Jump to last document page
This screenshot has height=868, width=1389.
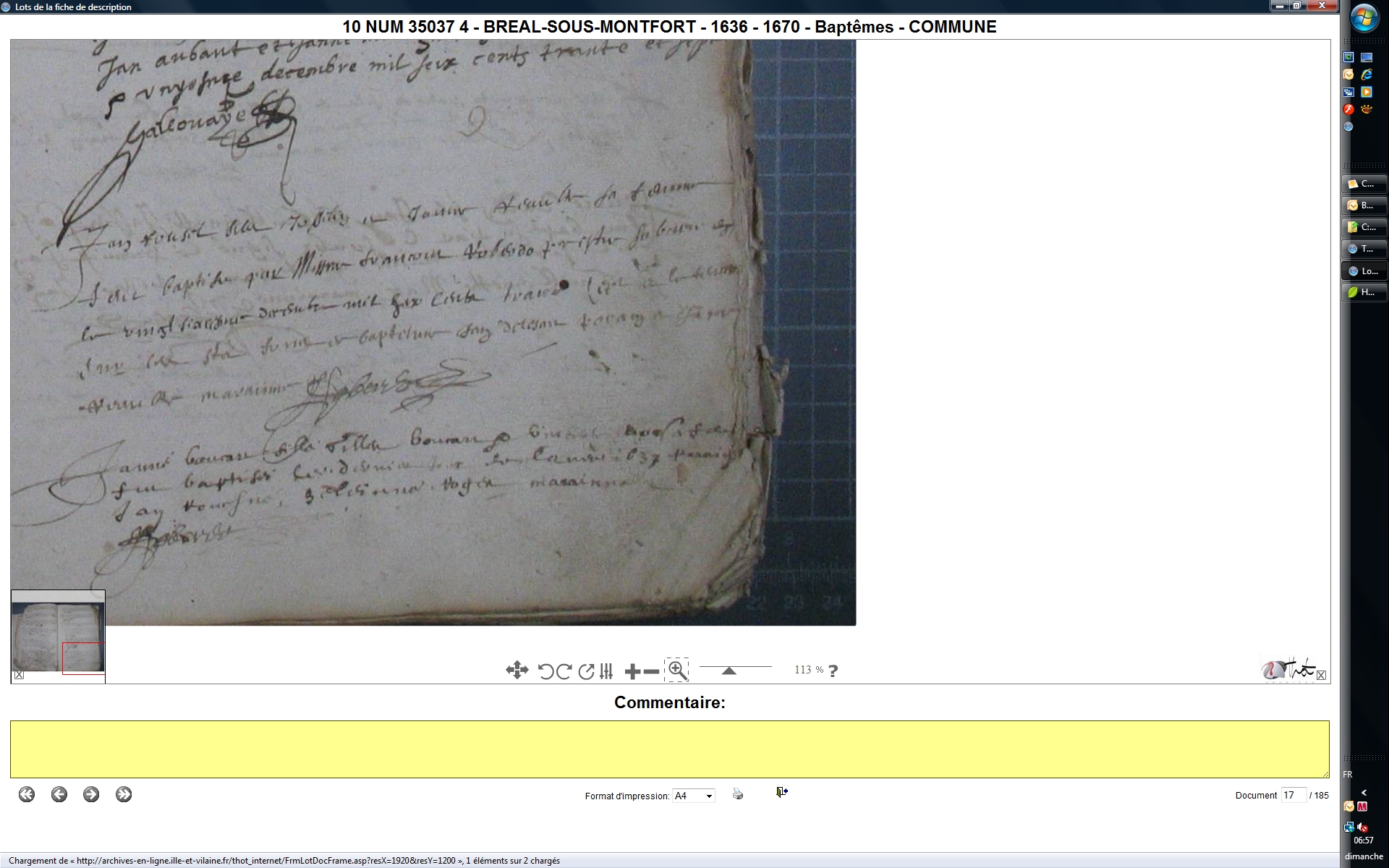pyautogui.click(x=124, y=794)
